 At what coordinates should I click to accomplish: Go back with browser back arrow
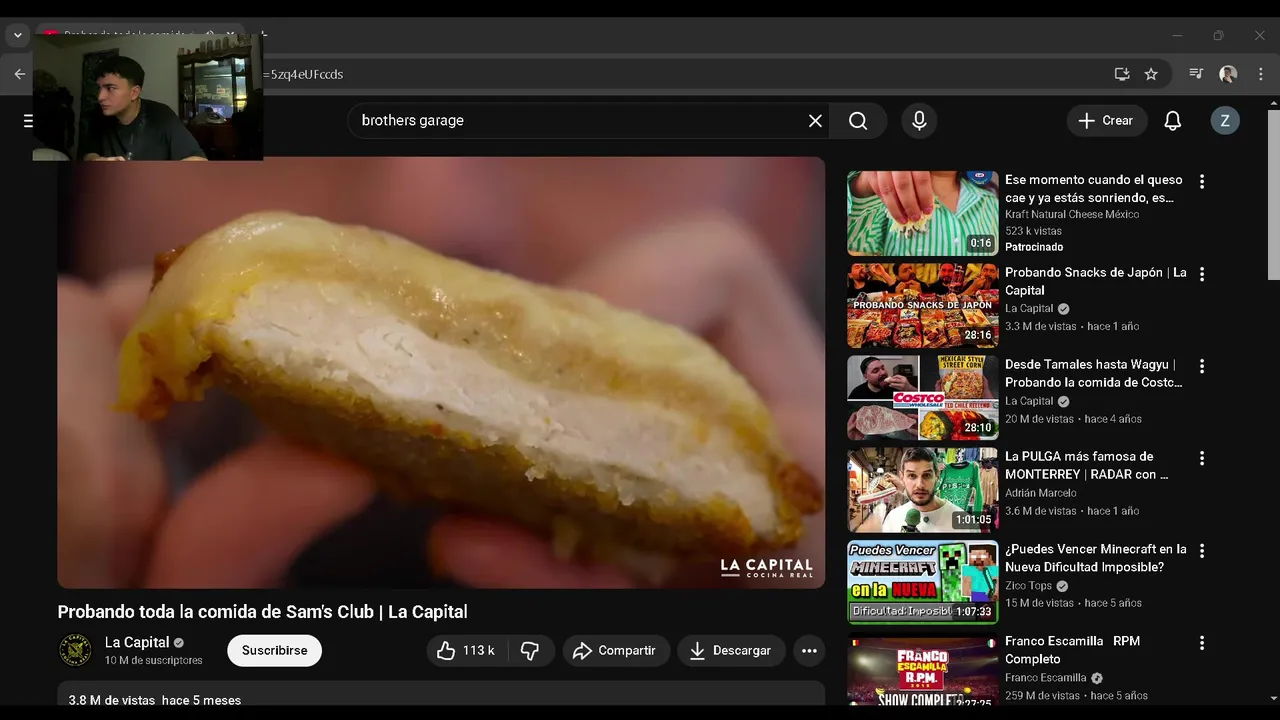[x=20, y=74]
